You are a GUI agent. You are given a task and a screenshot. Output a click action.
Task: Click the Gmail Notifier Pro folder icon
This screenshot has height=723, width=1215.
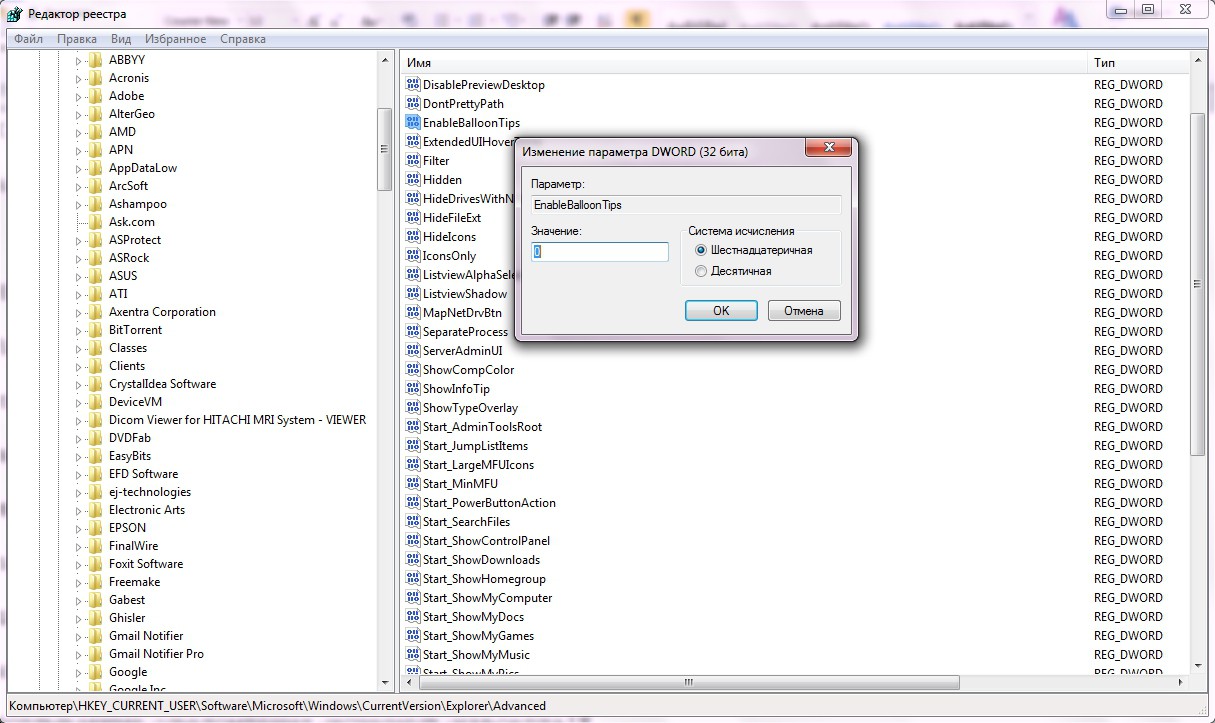point(96,654)
